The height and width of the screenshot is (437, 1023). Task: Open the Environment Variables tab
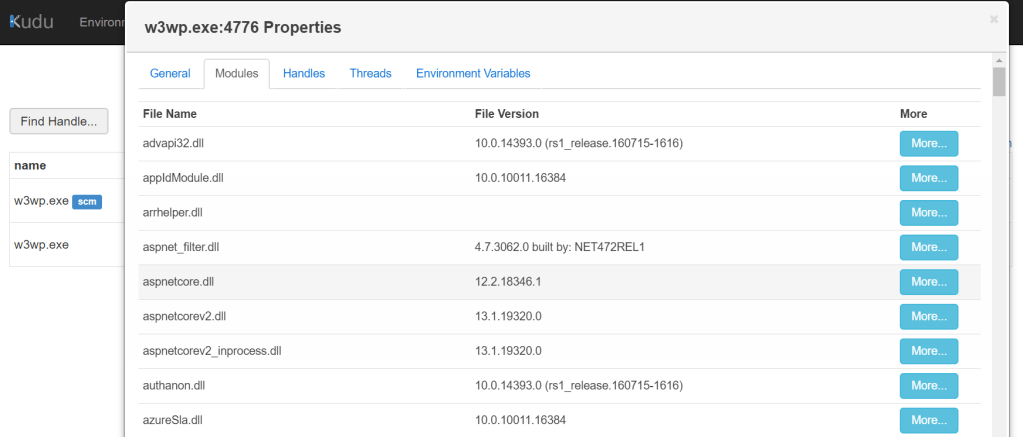pos(473,74)
